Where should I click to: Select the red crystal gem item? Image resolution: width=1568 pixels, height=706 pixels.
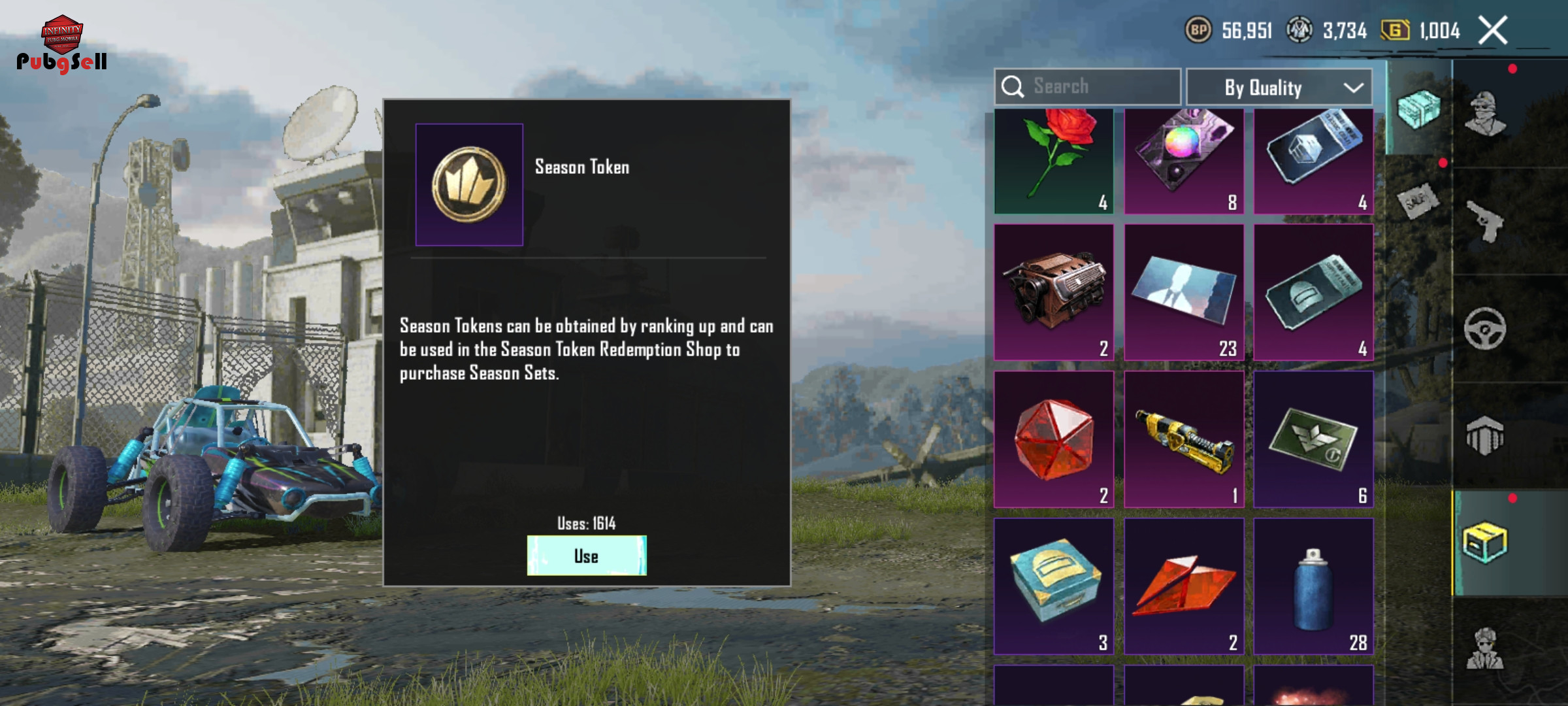1054,439
